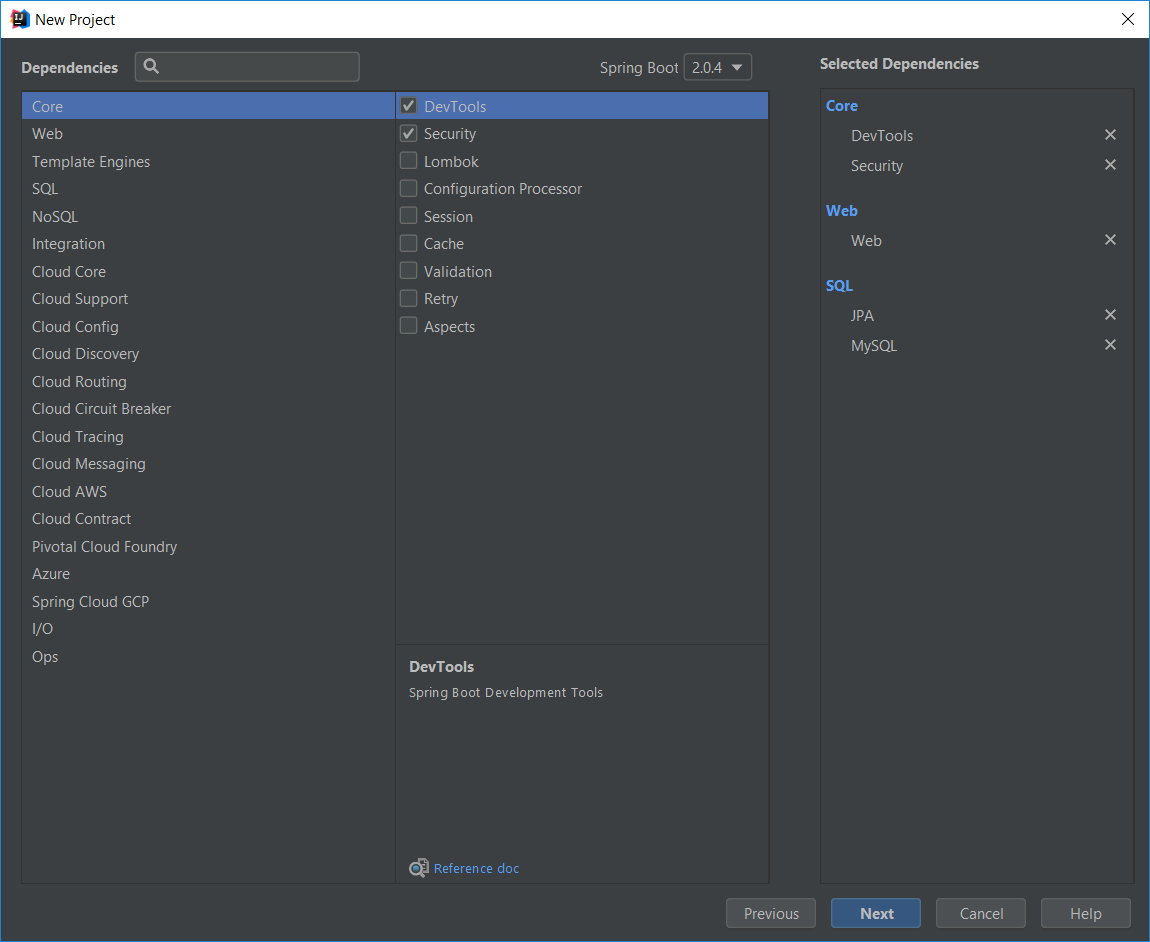Click the IntelliJ IDEA logo icon
The width and height of the screenshot is (1150, 942).
19,19
